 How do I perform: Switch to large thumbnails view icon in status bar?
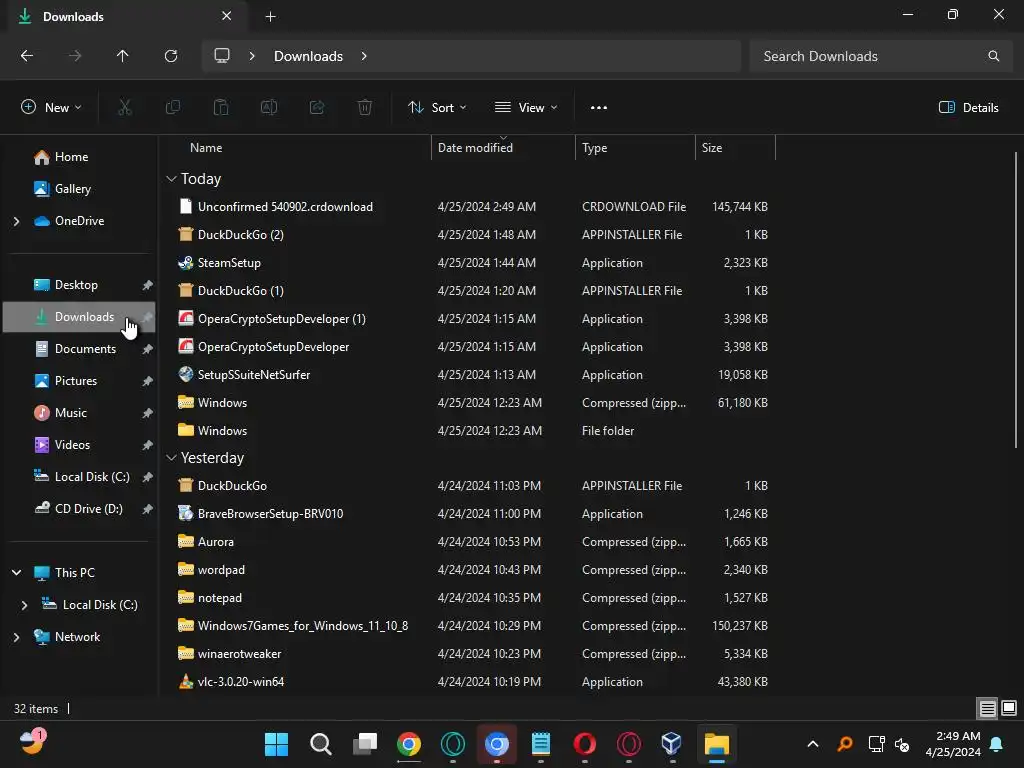point(1009,709)
